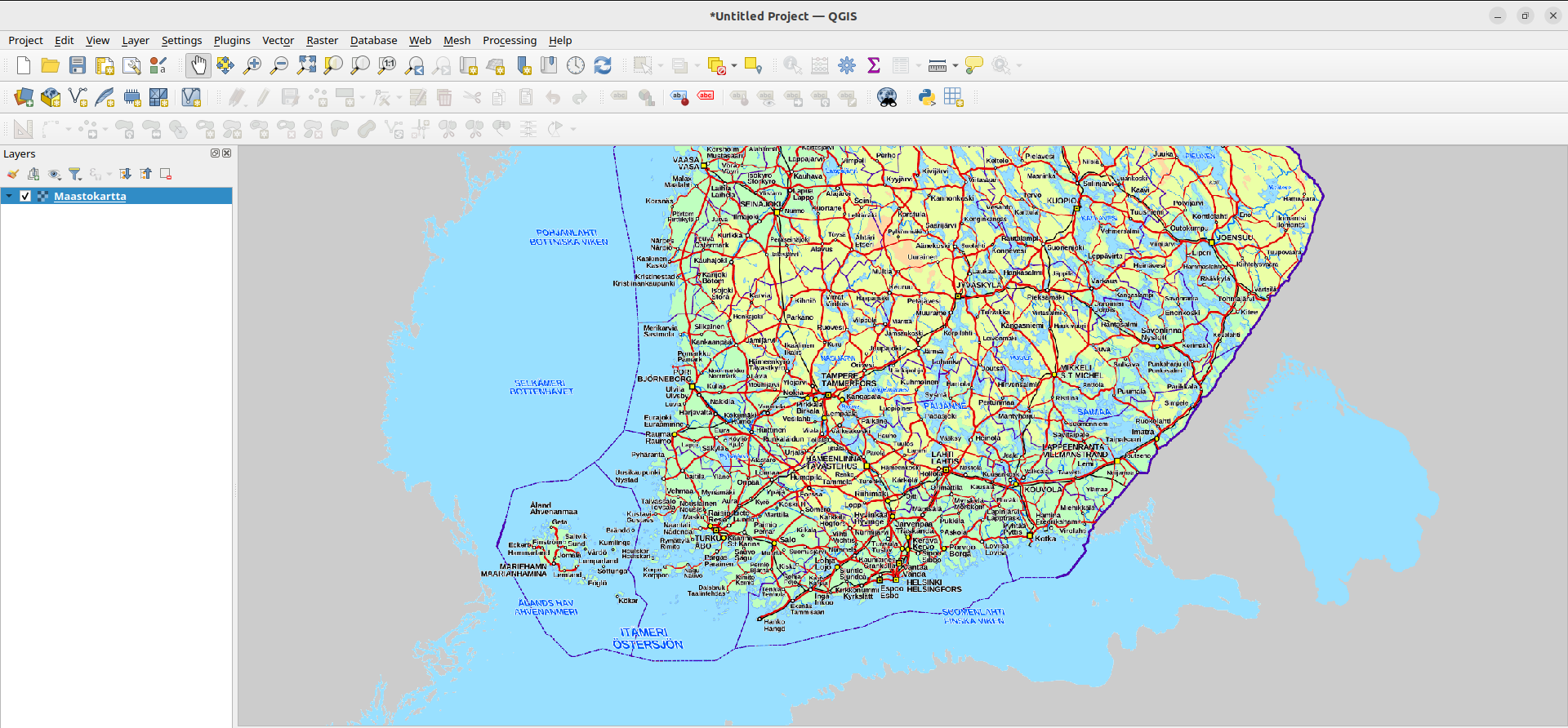The height and width of the screenshot is (728, 1568).
Task: Open the Layer menu
Action: [136, 40]
